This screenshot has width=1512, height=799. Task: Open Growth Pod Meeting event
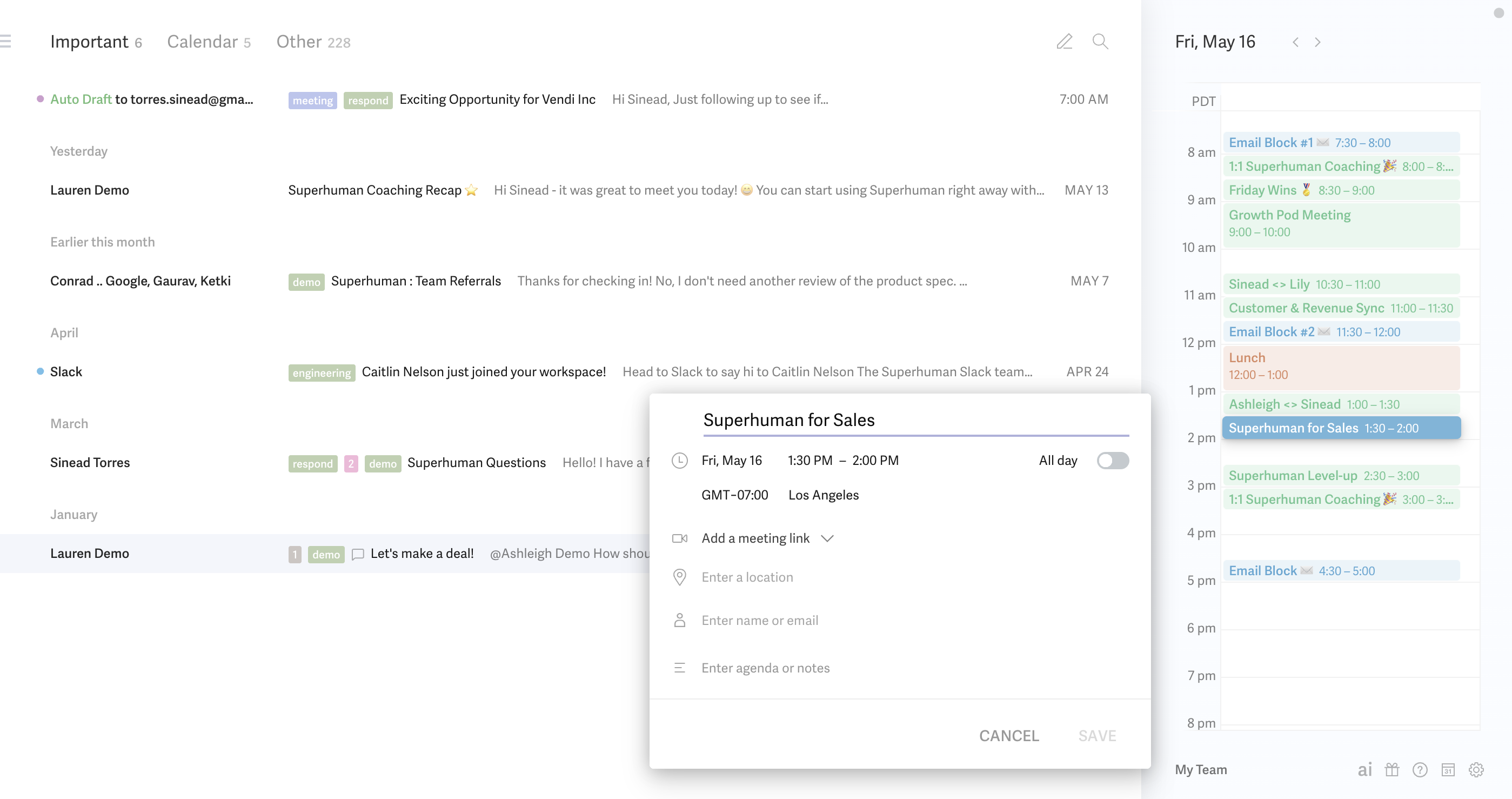pyautogui.click(x=1341, y=225)
